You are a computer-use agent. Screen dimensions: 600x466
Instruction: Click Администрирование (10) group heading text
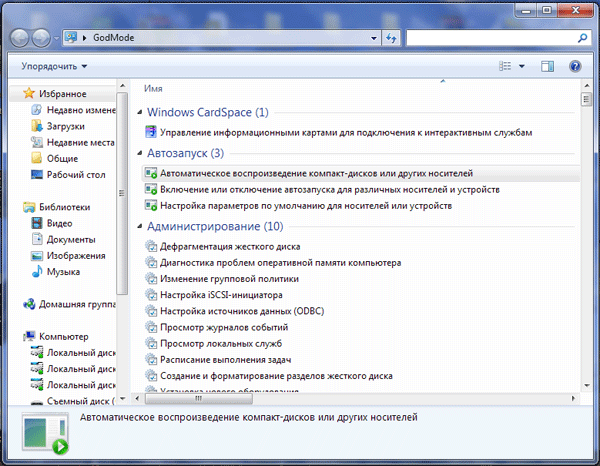tap(215, 226)
